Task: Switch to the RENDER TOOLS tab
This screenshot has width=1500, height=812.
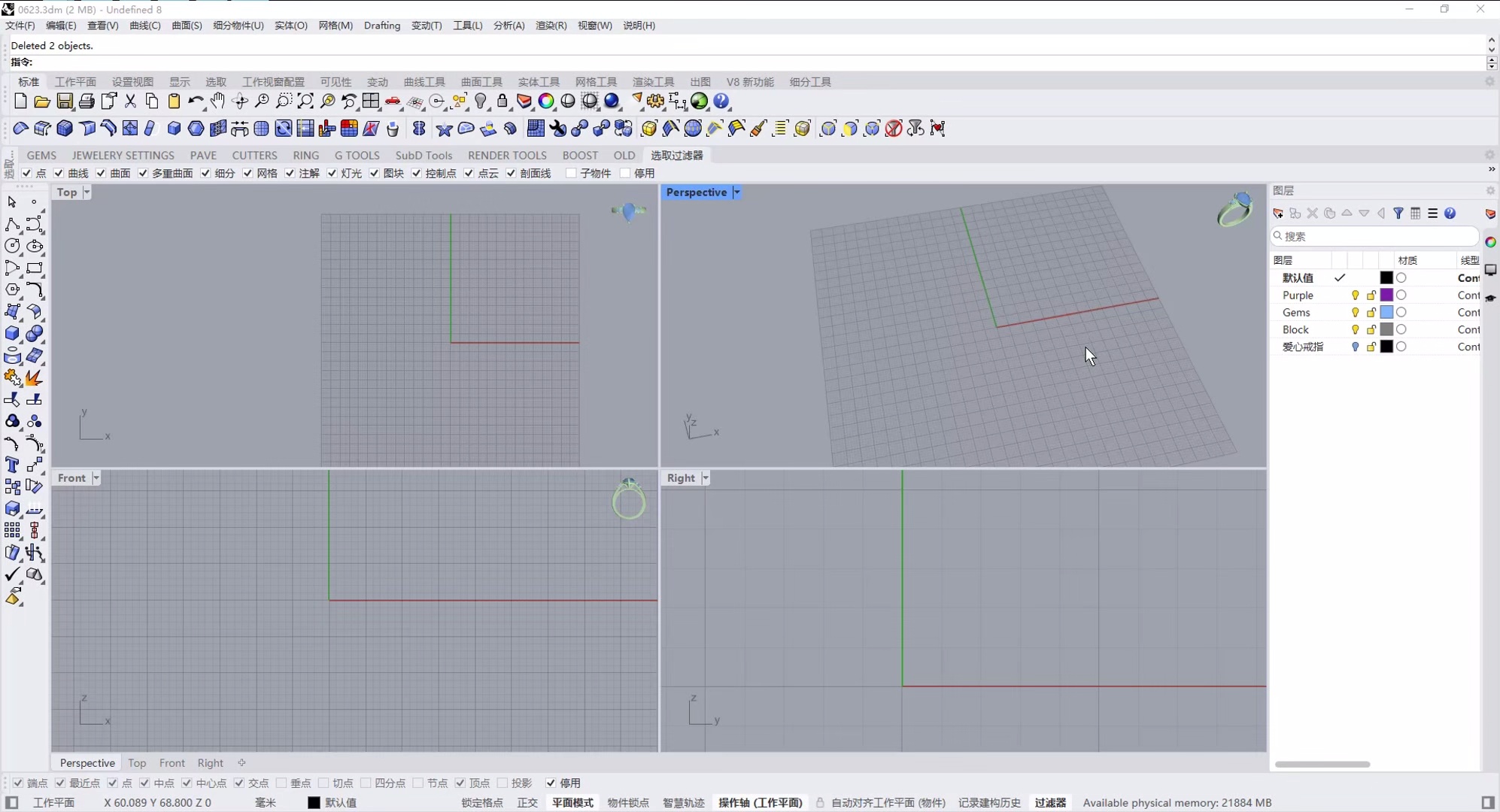Action: (507, 155)
